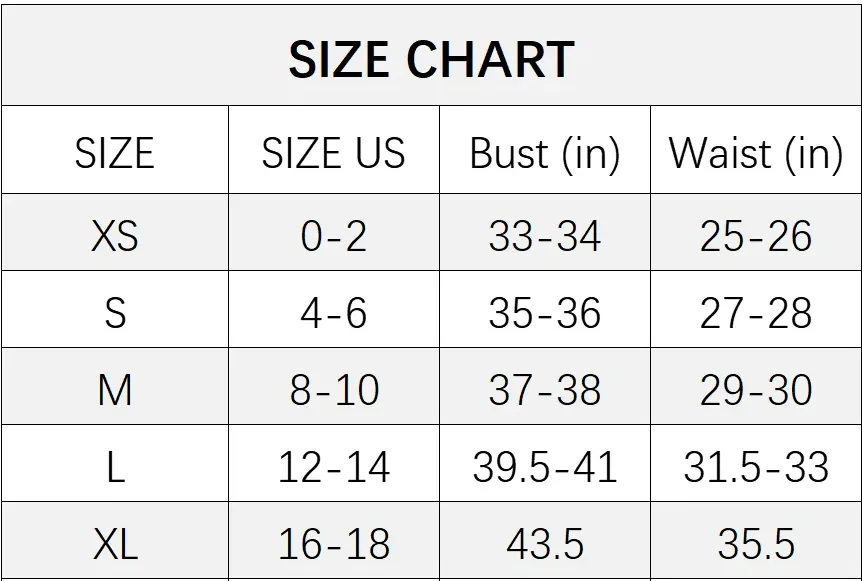
Task: Click the Bust (in) header cell
Action: (545, 150)
